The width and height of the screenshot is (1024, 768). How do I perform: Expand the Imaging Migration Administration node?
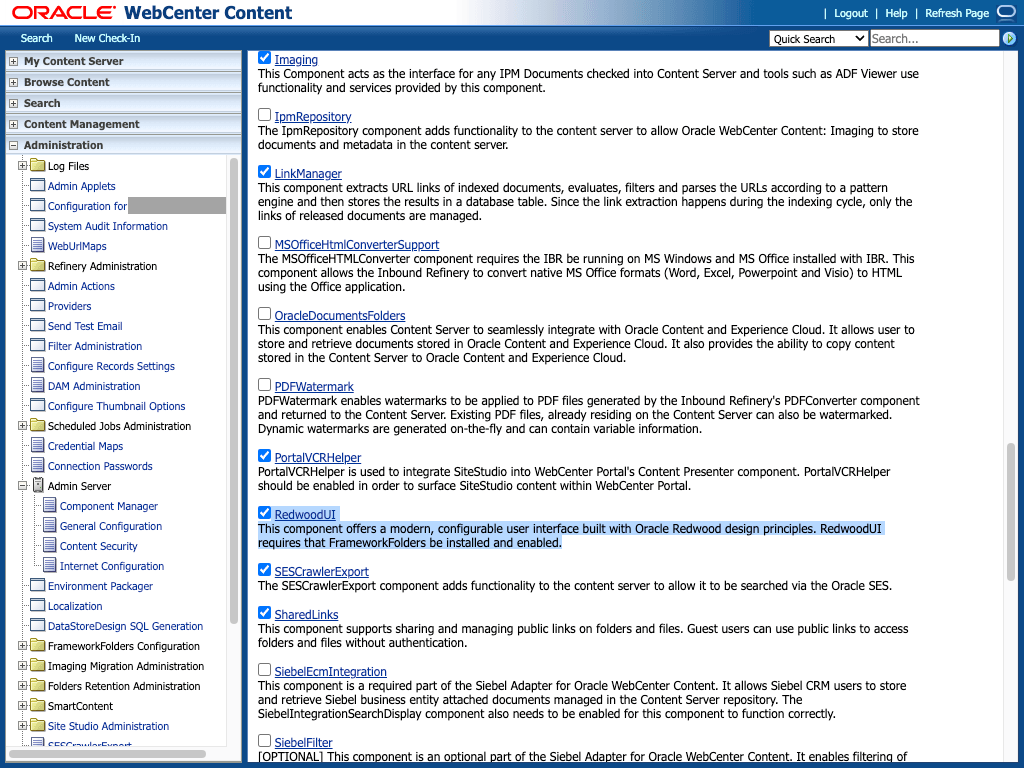tap(22, 666)
